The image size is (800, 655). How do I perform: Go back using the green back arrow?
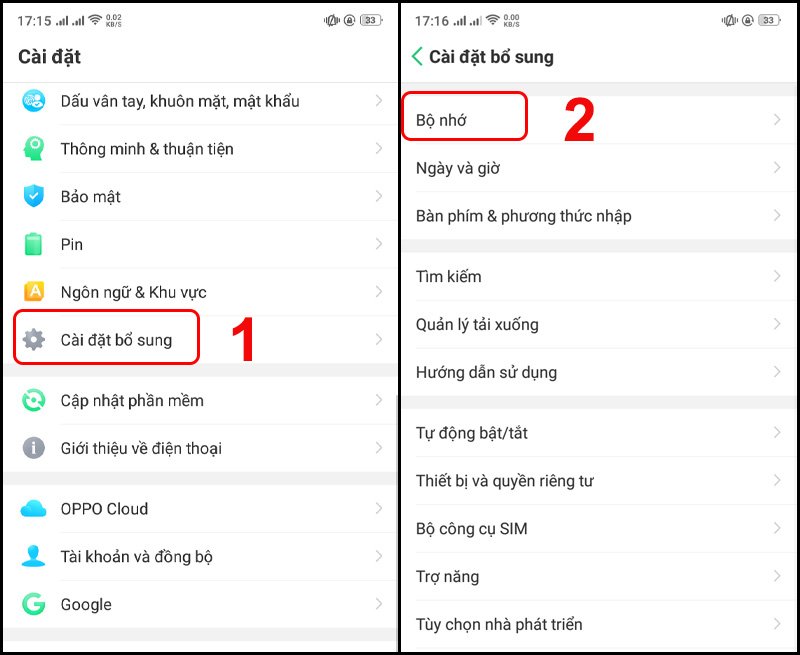pyautogui.click(x=417, y=56)
